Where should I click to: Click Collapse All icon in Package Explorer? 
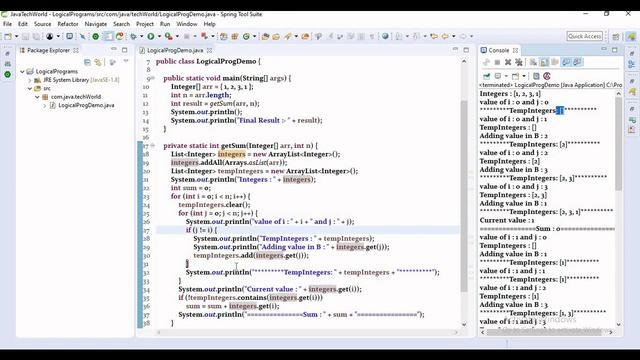click(x=87, y=62)
